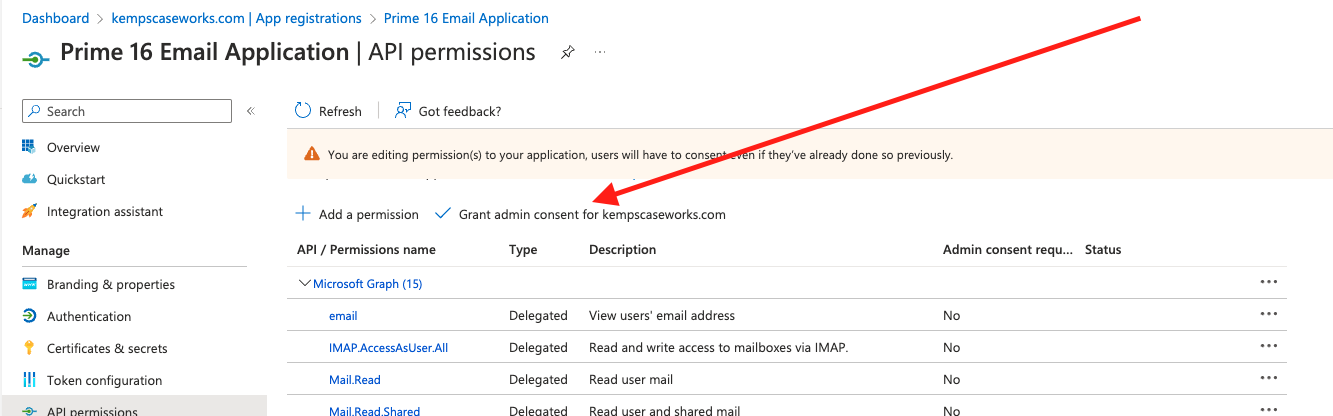Click the Got feedback icon

pyautogui.click(x=403, y=111)
